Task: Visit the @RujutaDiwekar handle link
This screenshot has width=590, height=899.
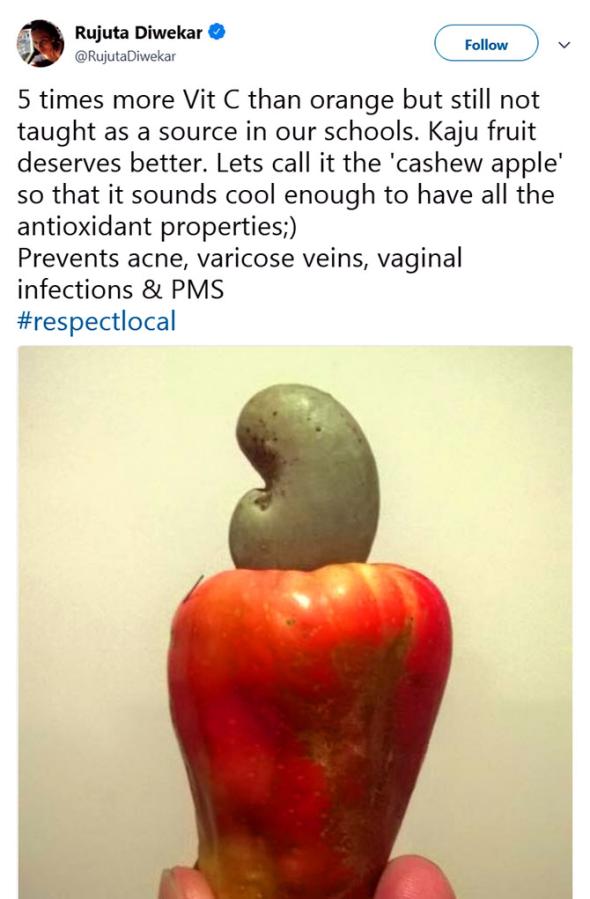Action: pos(125,56)
